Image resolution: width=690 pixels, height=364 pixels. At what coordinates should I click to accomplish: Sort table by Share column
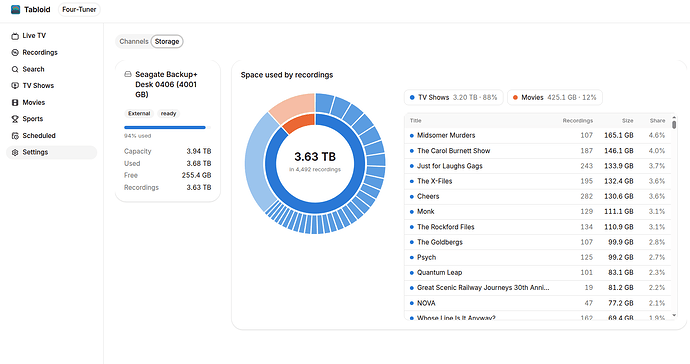657,121
